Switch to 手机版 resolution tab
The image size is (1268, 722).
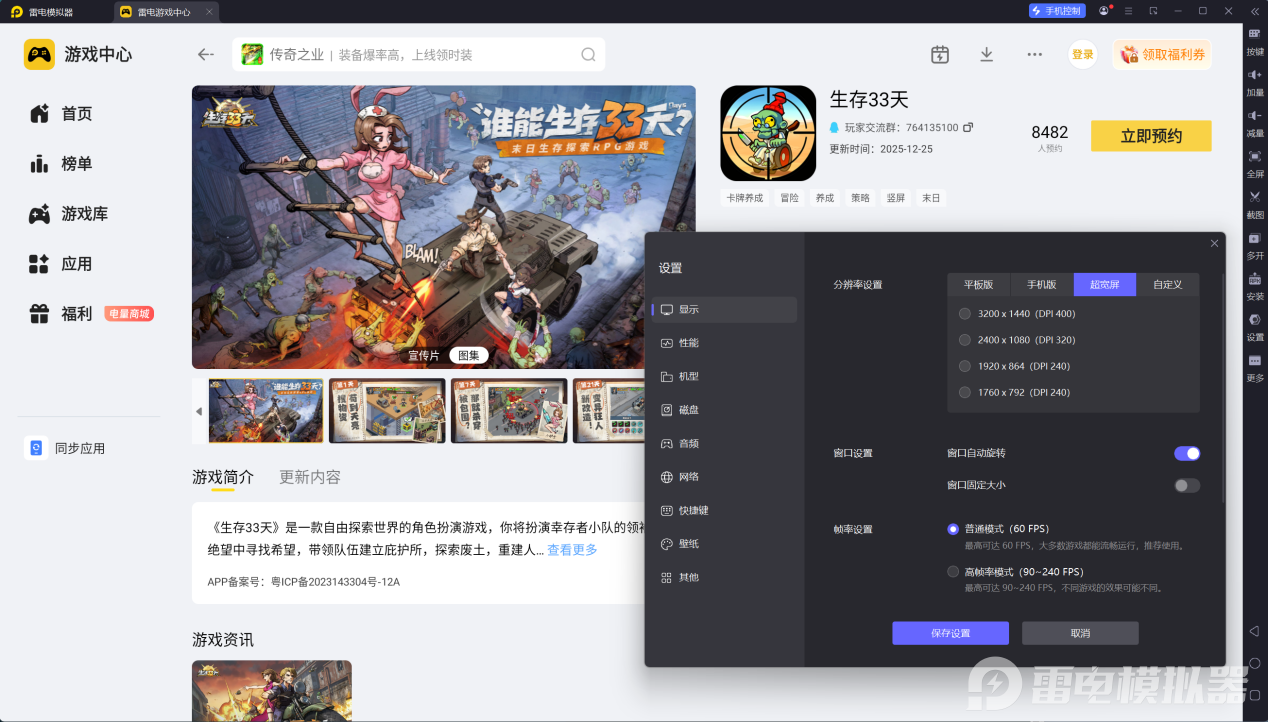click(1042, 285)
